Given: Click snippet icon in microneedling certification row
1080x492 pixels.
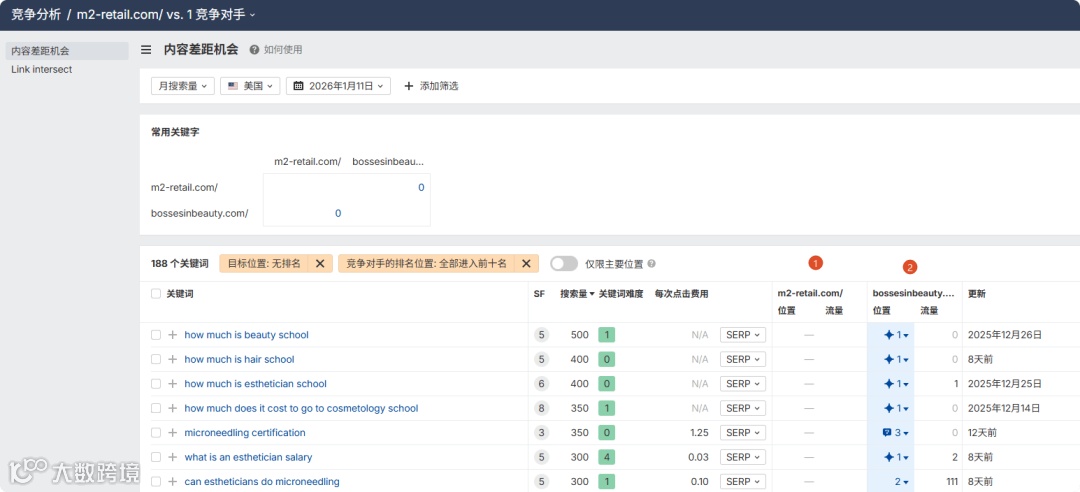Looking at the screenshot, I should [887, 433].
